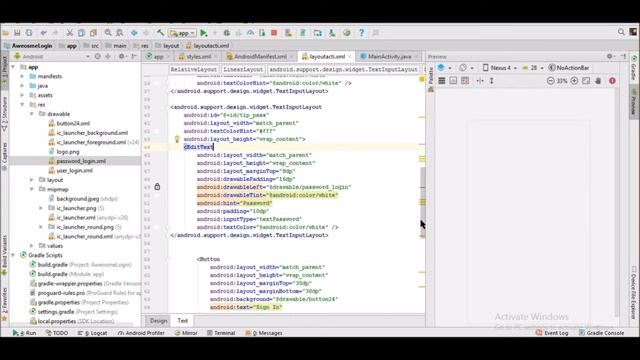Open the Messages tool window
This screenshot has width=640, height=360.
[x=264, y=333]
